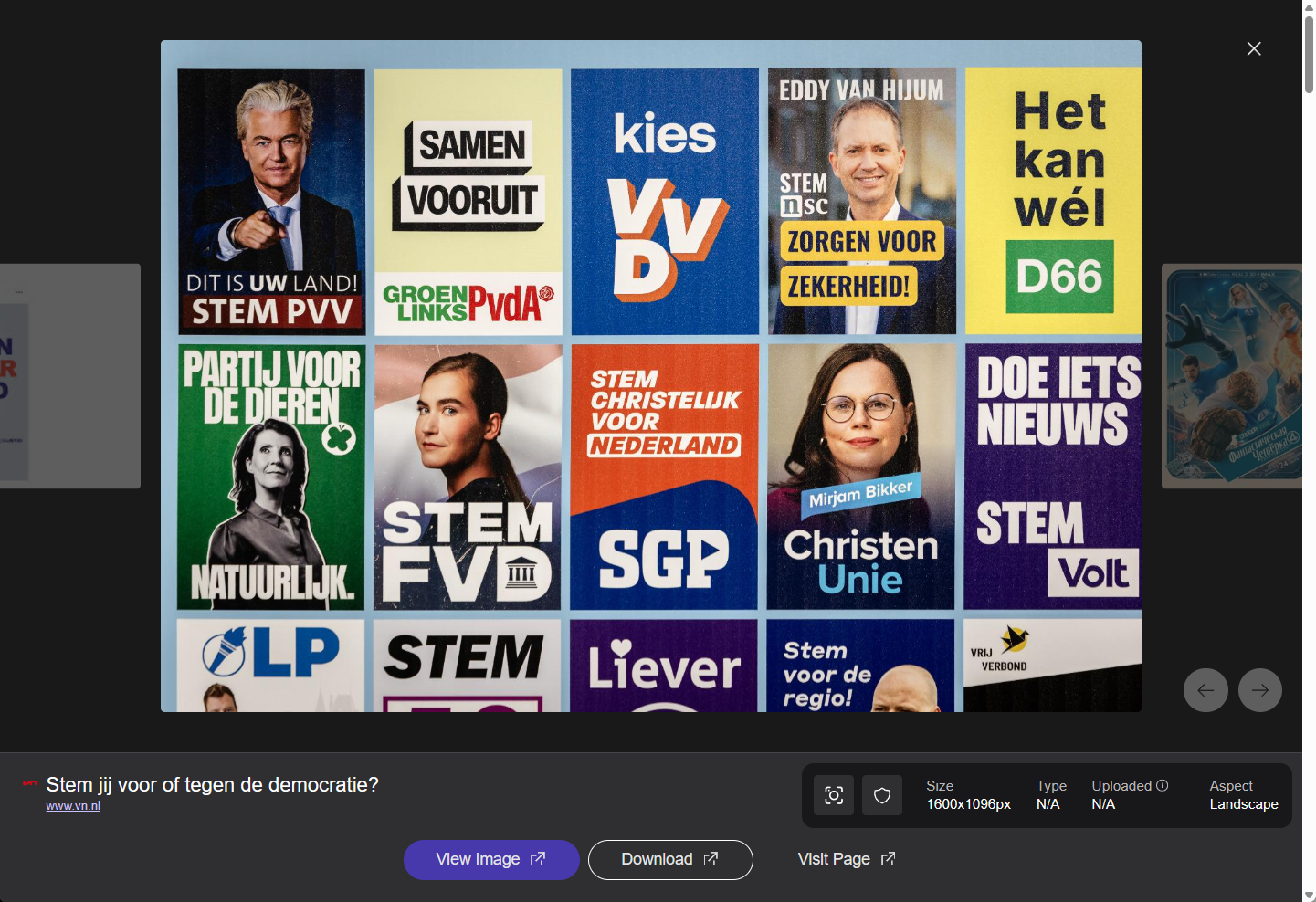The width and height of the screenshot is (1316, 902).
Task: Open the www.vn.nl source link
Action: (x=73, y=806)
